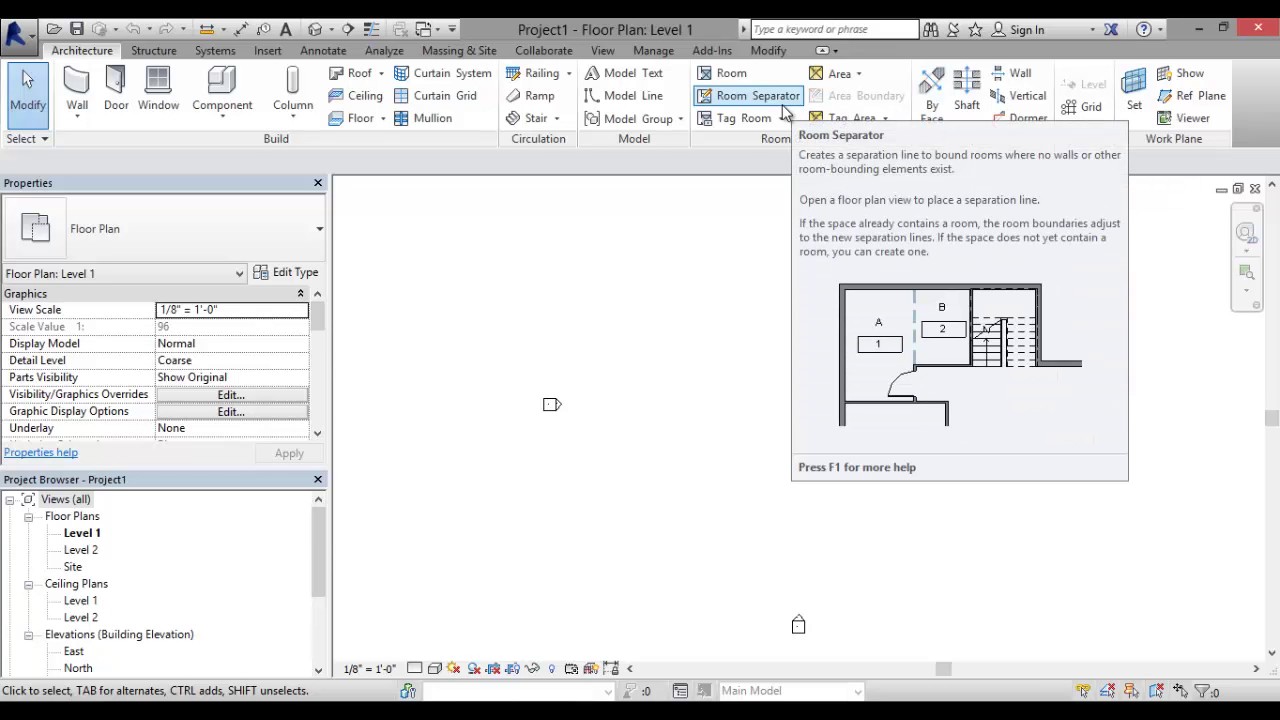Click the Set work plane tool

(1134, 90)
